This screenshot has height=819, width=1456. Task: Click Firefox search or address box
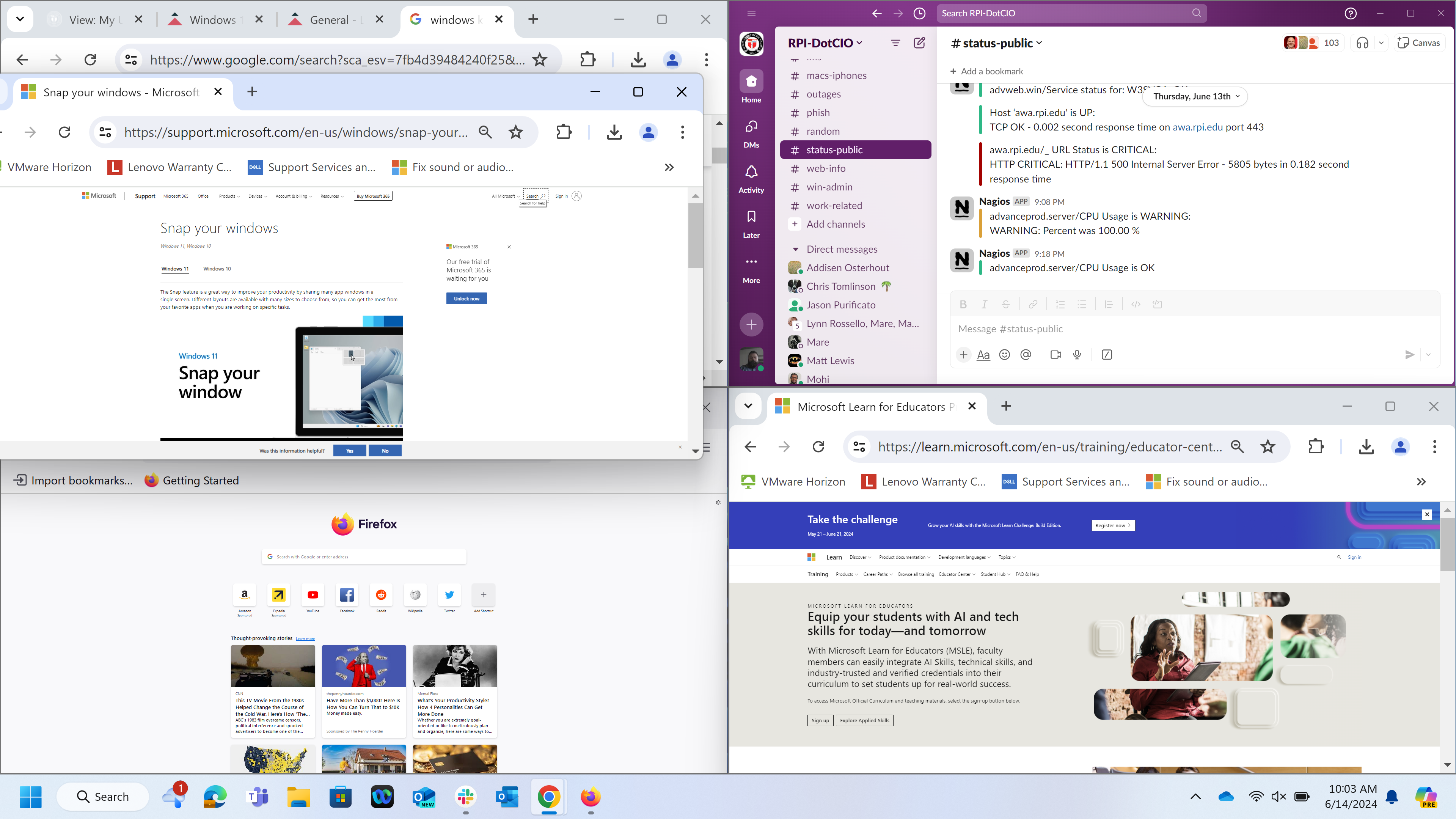364,557
